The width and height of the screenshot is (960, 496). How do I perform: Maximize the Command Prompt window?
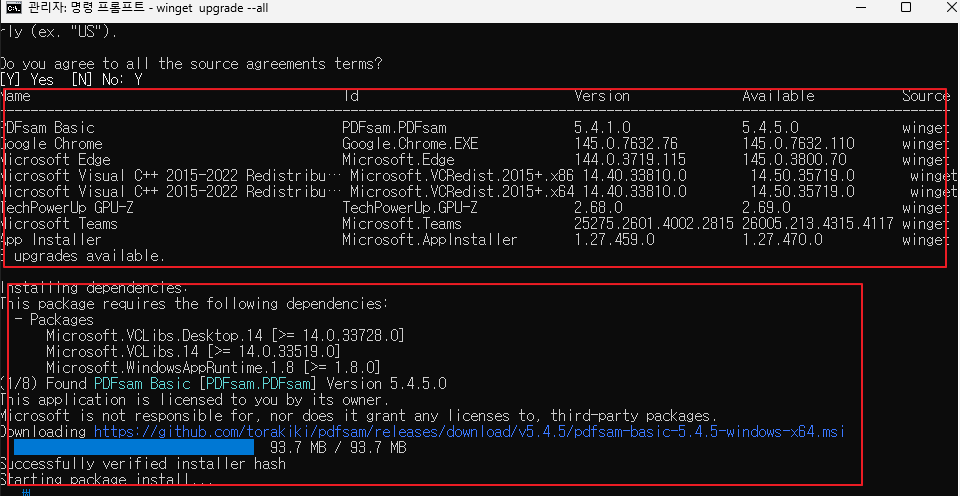(906, 8)
